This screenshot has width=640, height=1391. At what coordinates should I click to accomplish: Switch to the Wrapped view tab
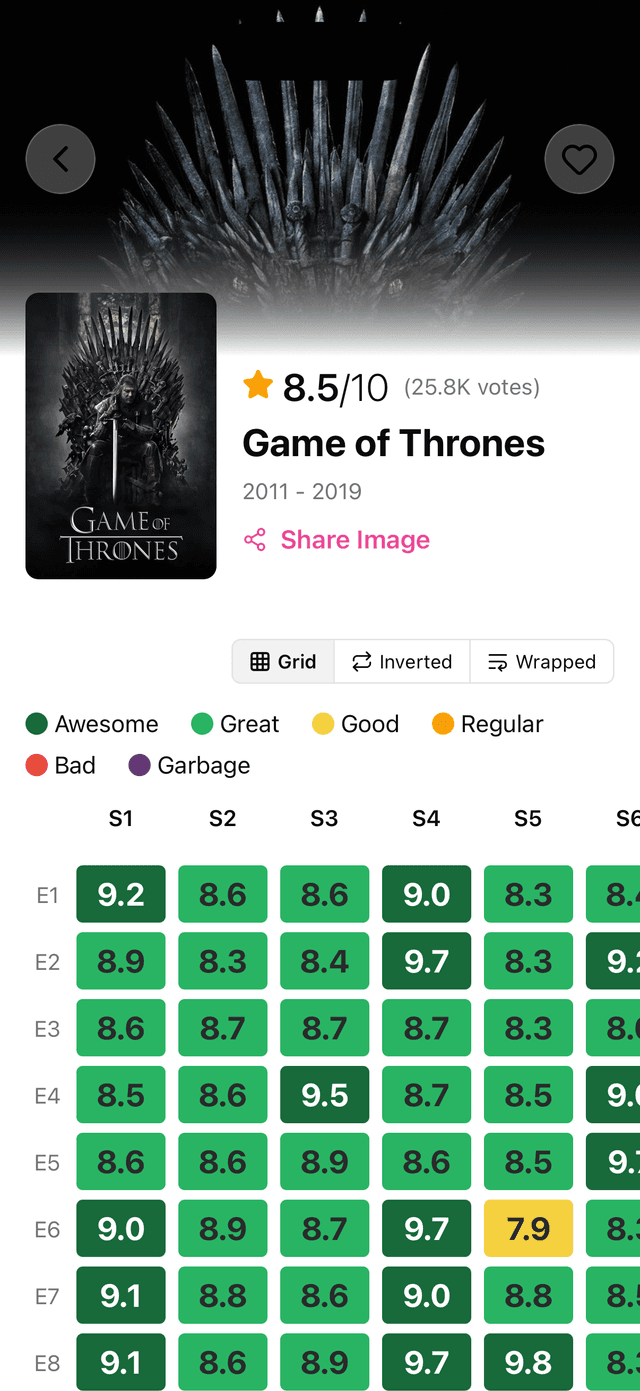541,661
